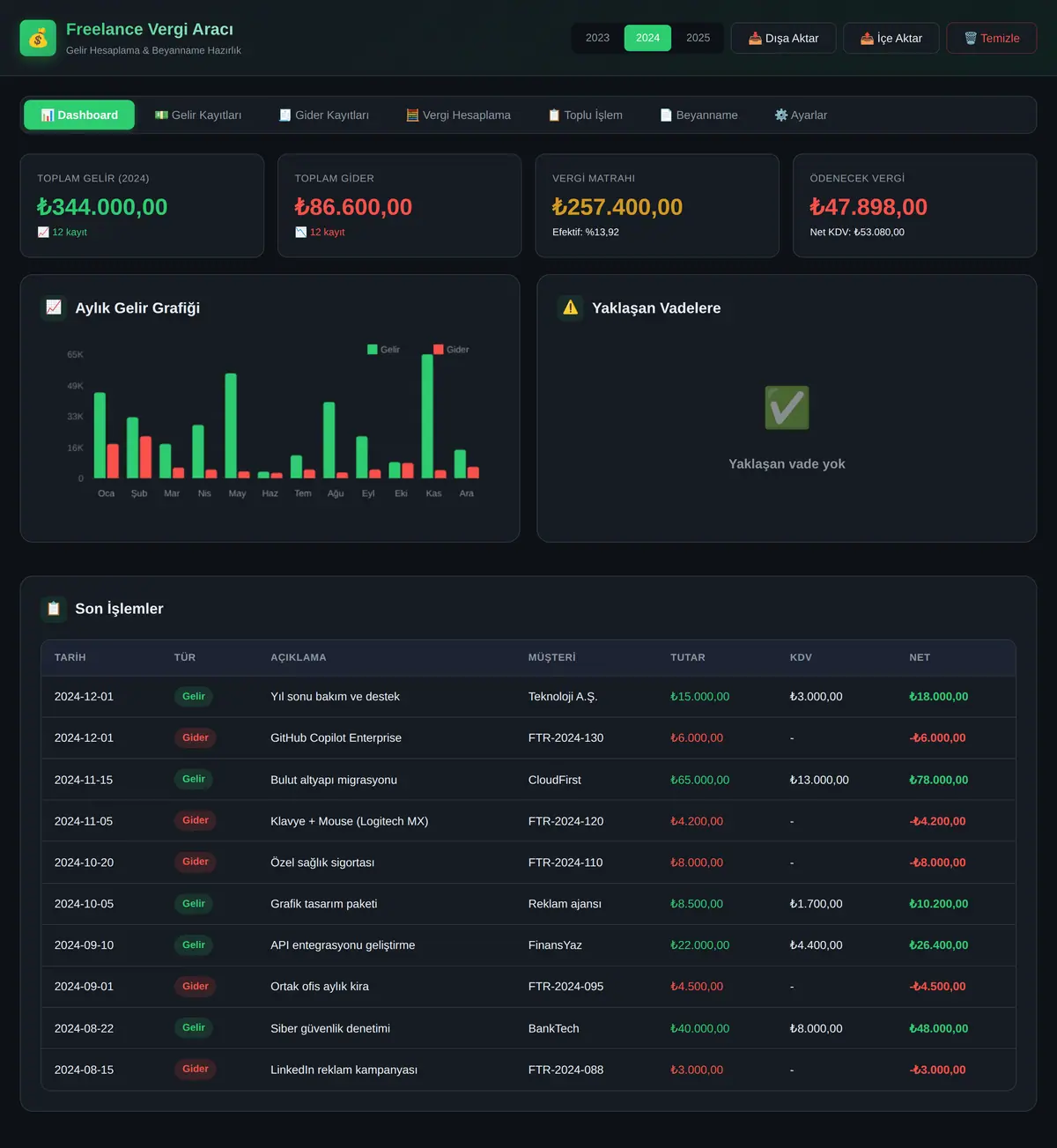Click the chart icon beside Aylık Gelir Grafiği

click(x=54, y=307)
